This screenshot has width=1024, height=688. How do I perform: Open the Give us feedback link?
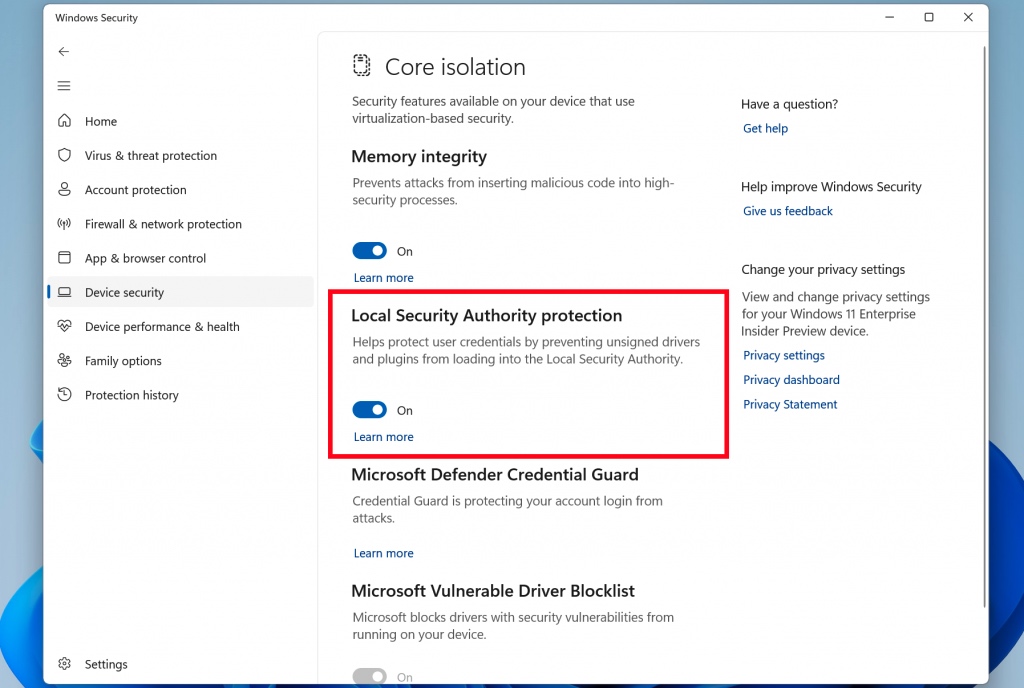787,210
